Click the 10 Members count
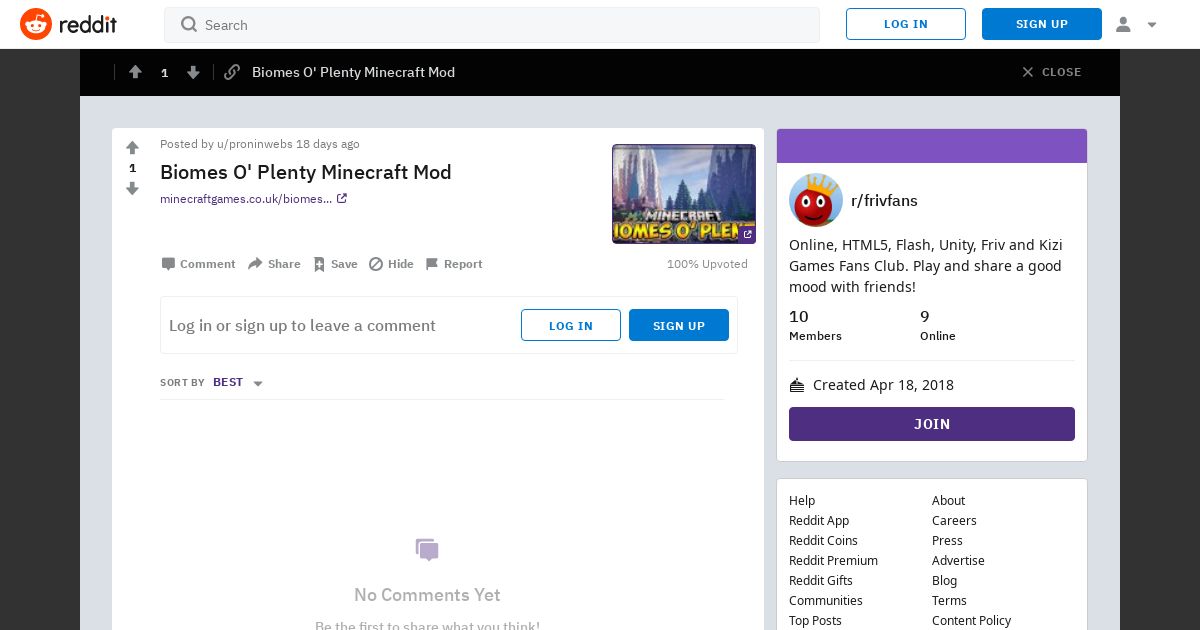 (x=815, y=325)
